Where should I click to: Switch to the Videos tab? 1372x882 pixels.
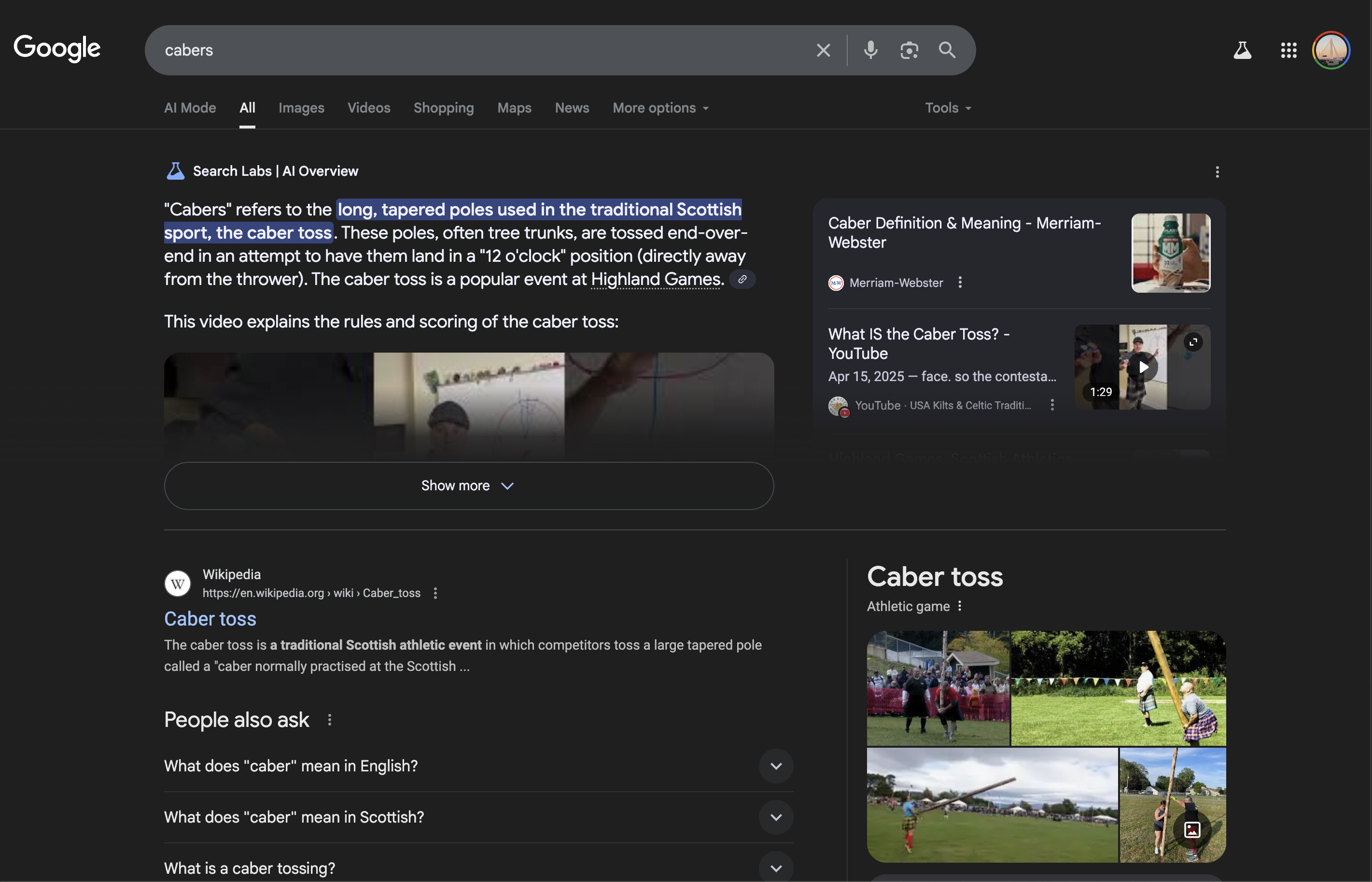click(x=369, y=108)
